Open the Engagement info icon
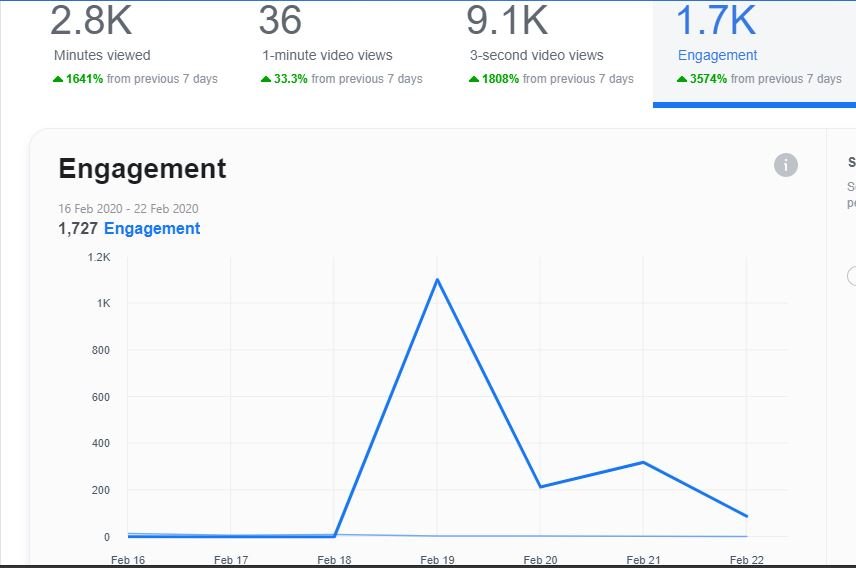The image size is (856, 568). tap(786, 165)
